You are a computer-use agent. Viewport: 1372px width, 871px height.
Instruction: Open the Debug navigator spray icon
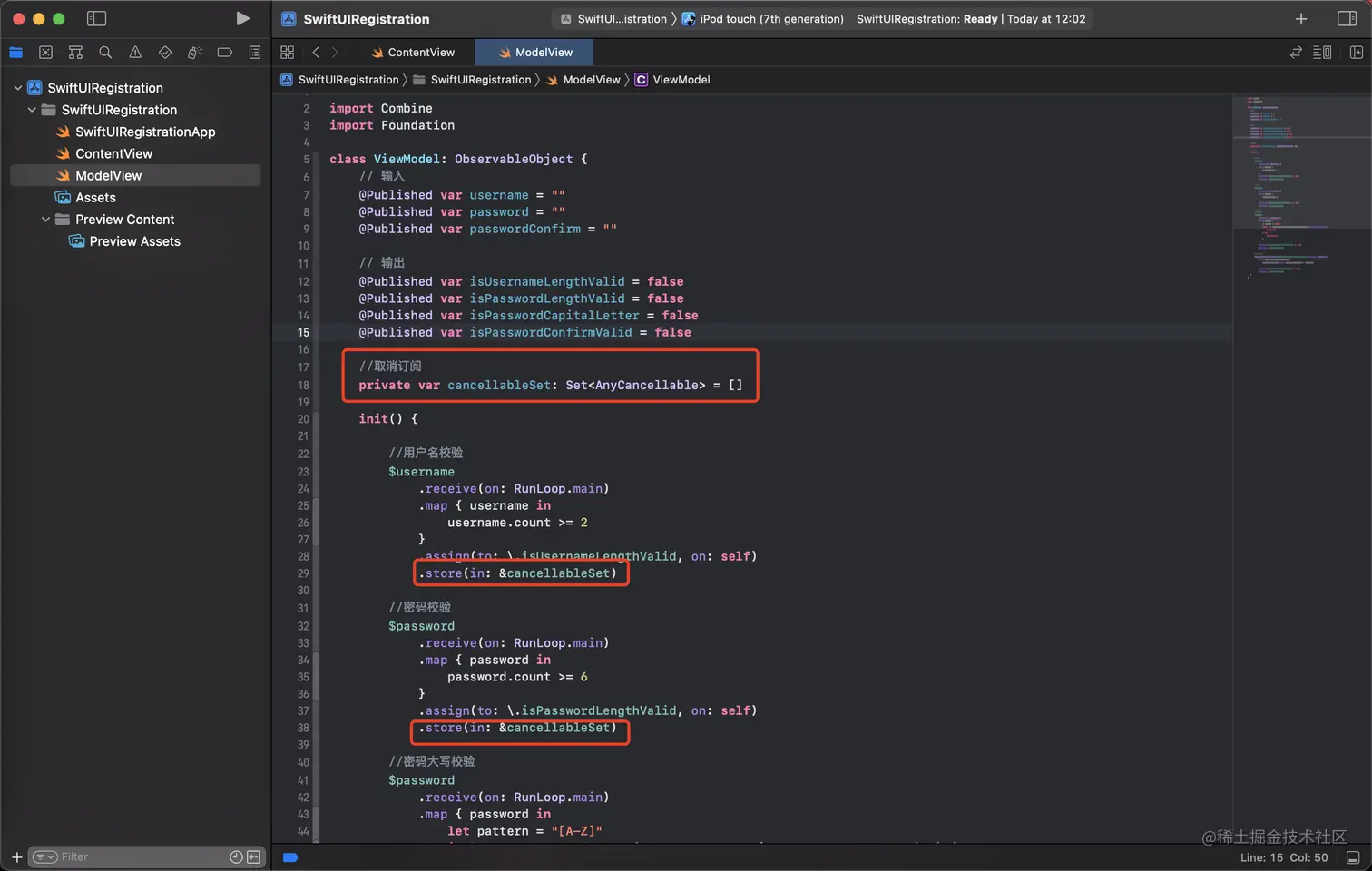pyautogui.click(x=194, y=53)
